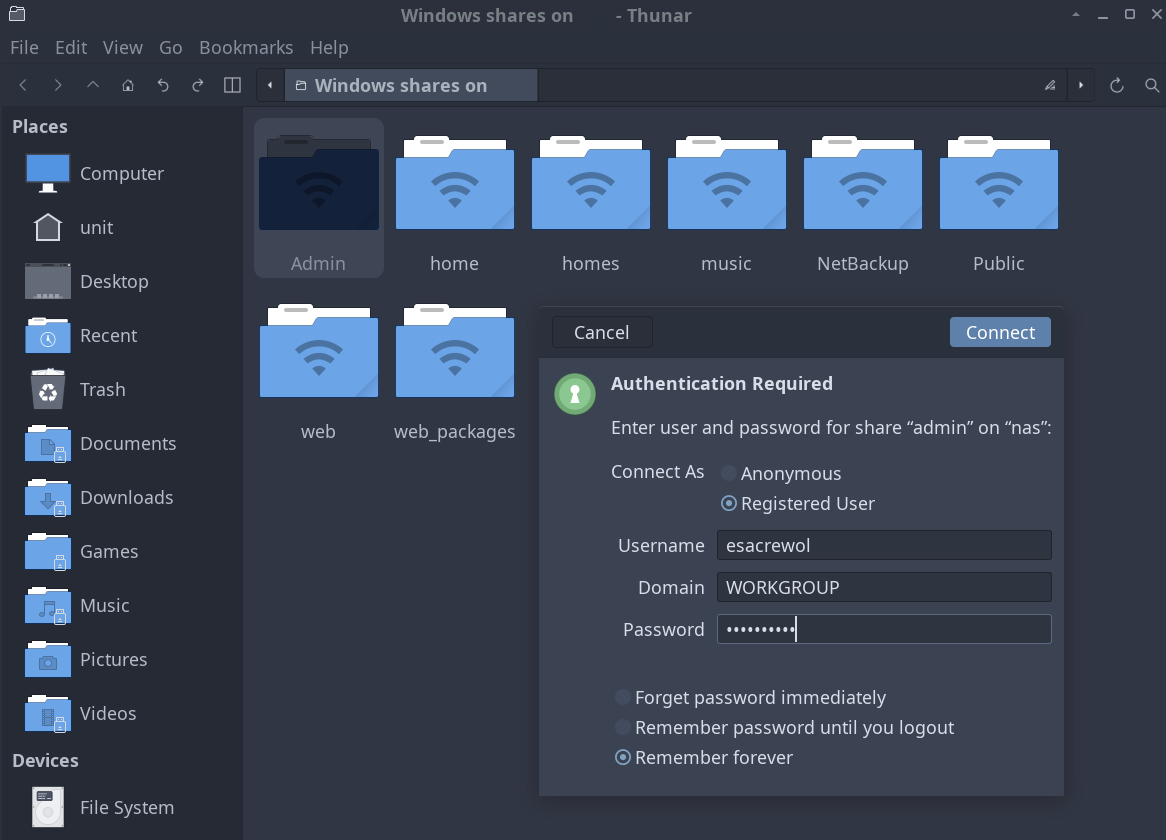Select the Admin share folder

[x=318, y=198]
